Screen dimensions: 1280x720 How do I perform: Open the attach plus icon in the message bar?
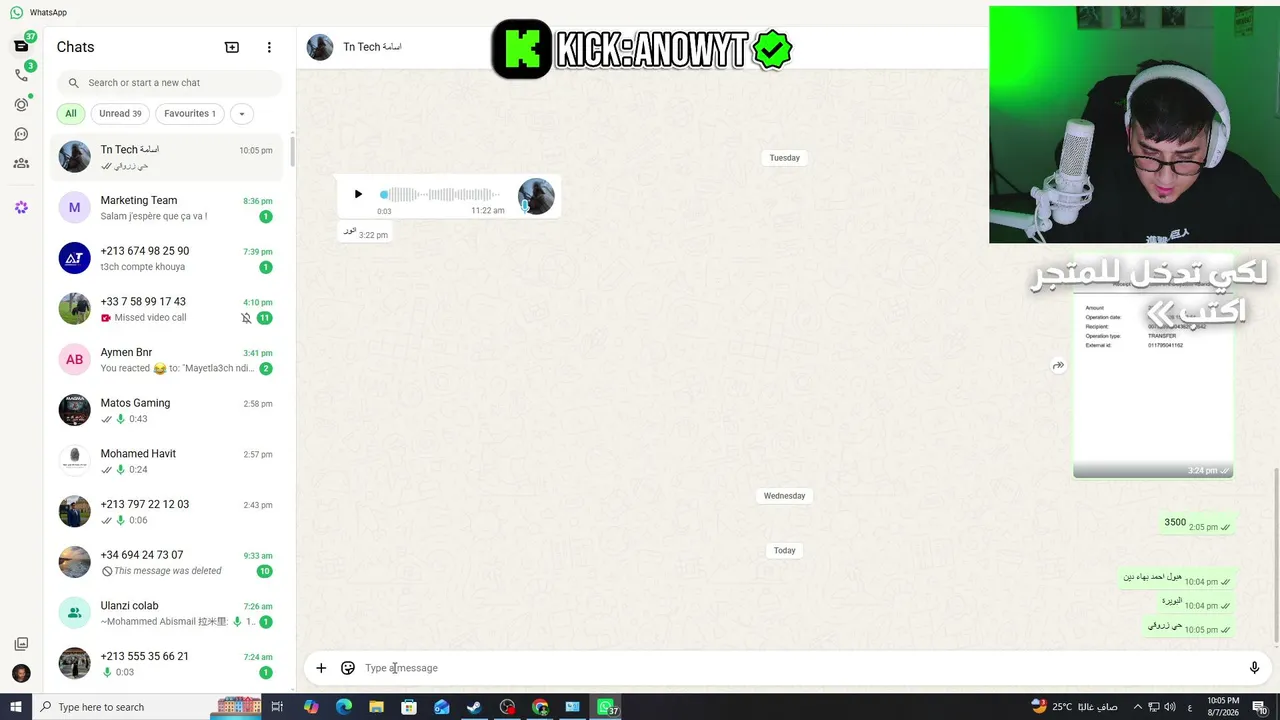(x=321, y=668)
